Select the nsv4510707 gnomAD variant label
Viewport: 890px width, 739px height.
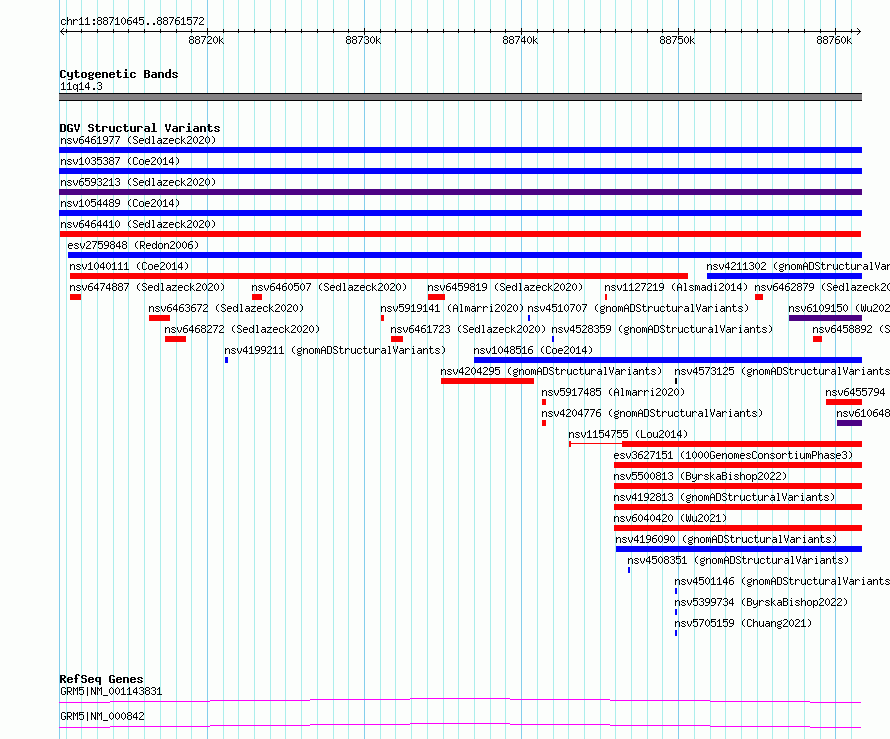pos(638,308)
